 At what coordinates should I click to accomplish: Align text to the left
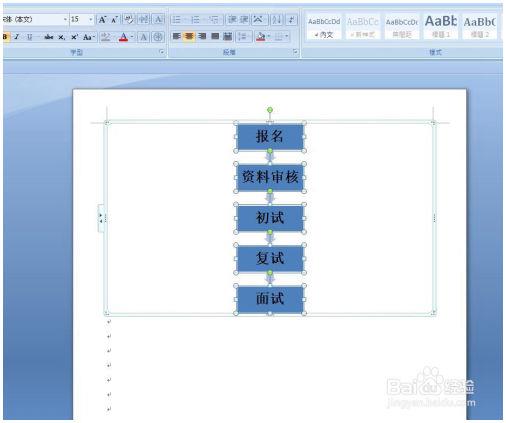[176, 36]
